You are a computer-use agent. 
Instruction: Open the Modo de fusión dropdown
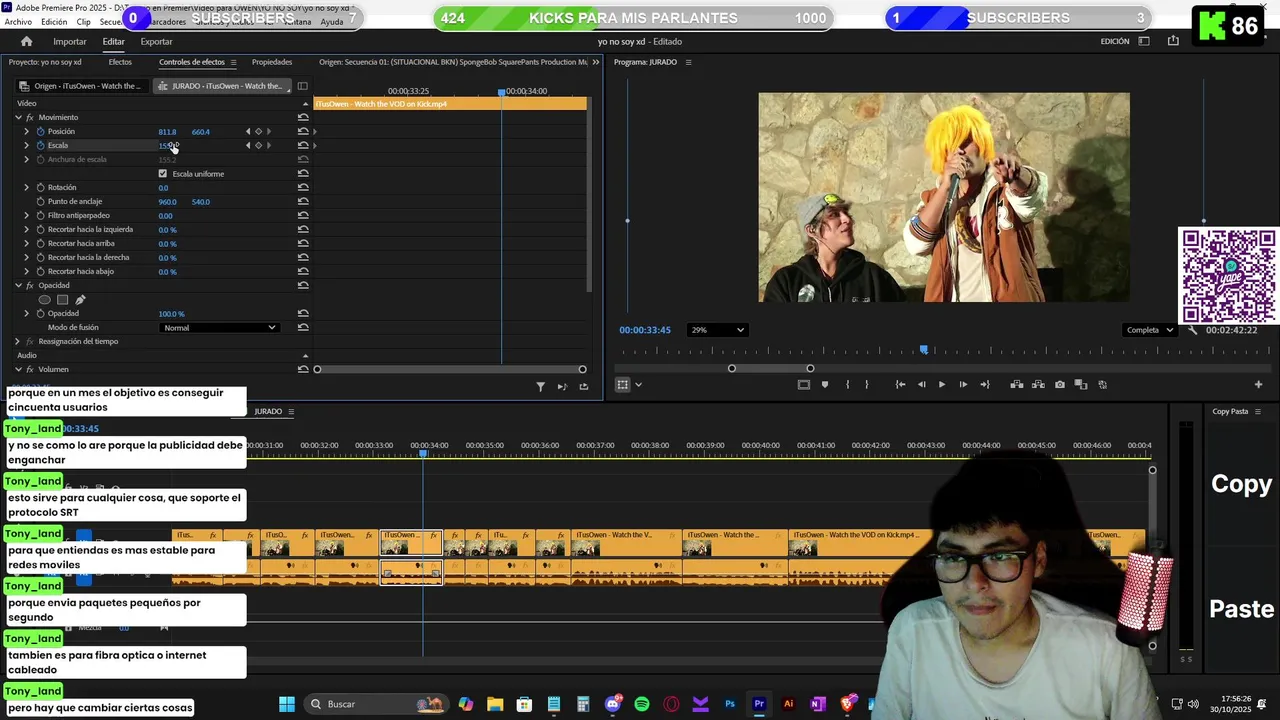tap(219, 327)
